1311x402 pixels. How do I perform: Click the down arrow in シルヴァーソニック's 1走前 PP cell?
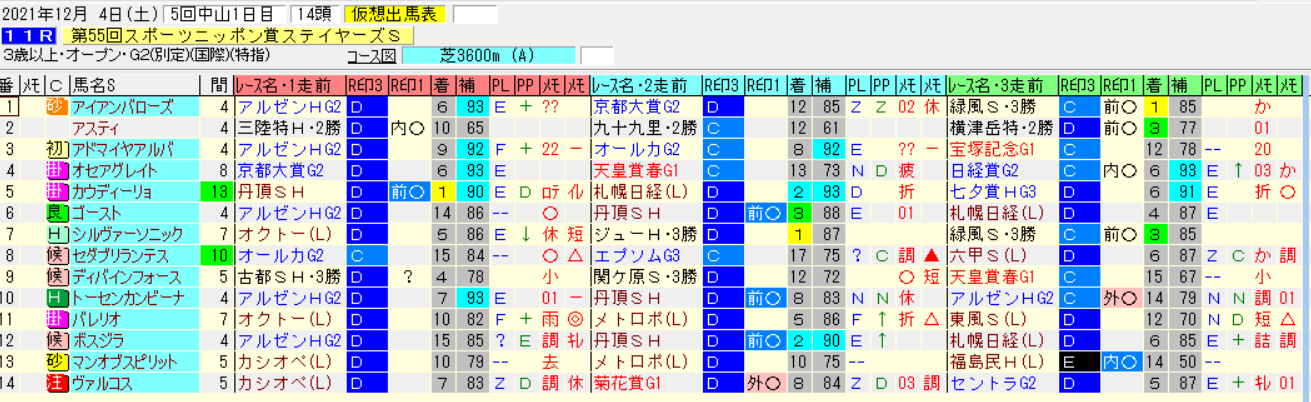pyautogui.click(x=525, y=233)
